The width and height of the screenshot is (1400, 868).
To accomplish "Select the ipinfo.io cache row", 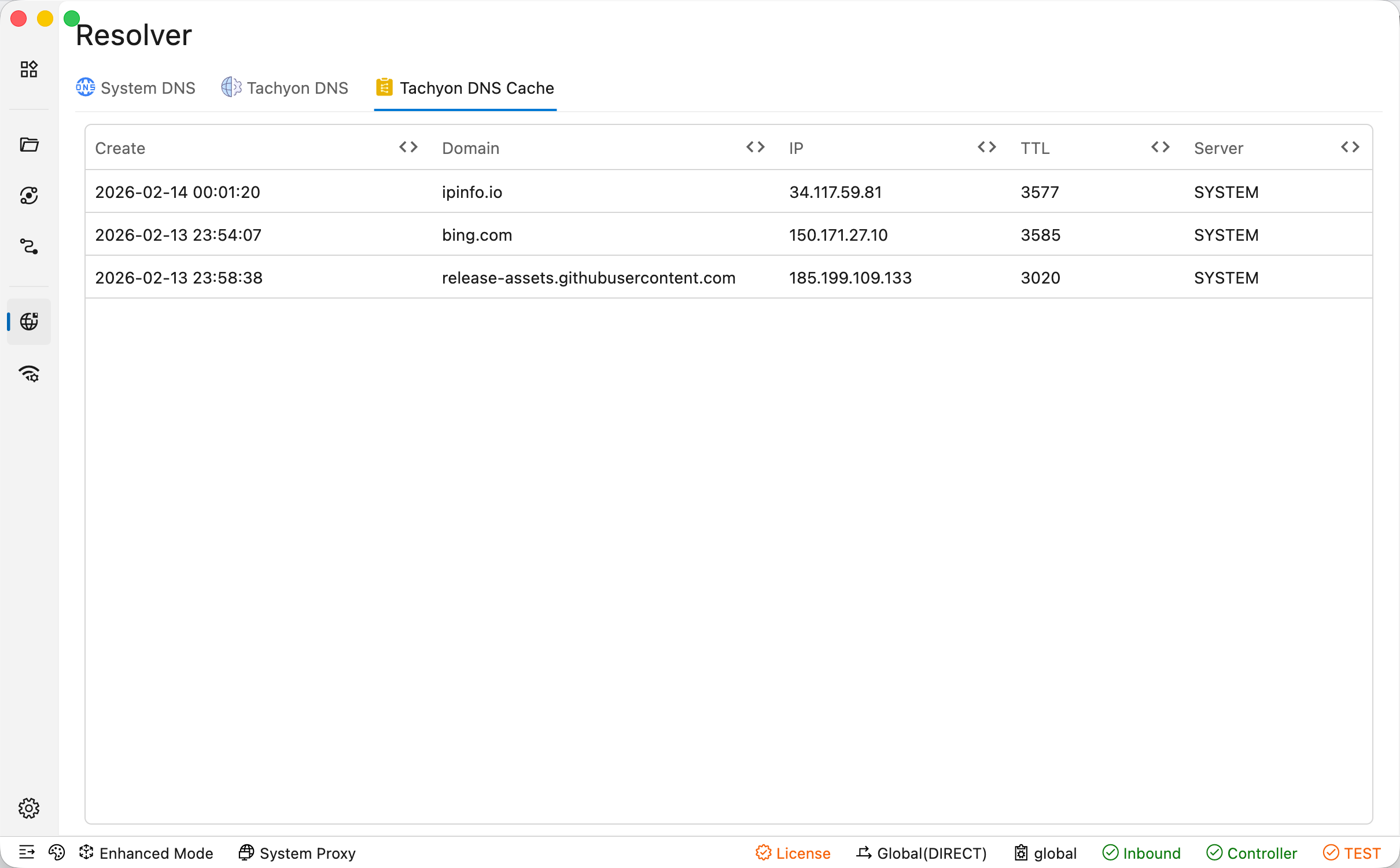I will tap(729, 192).
